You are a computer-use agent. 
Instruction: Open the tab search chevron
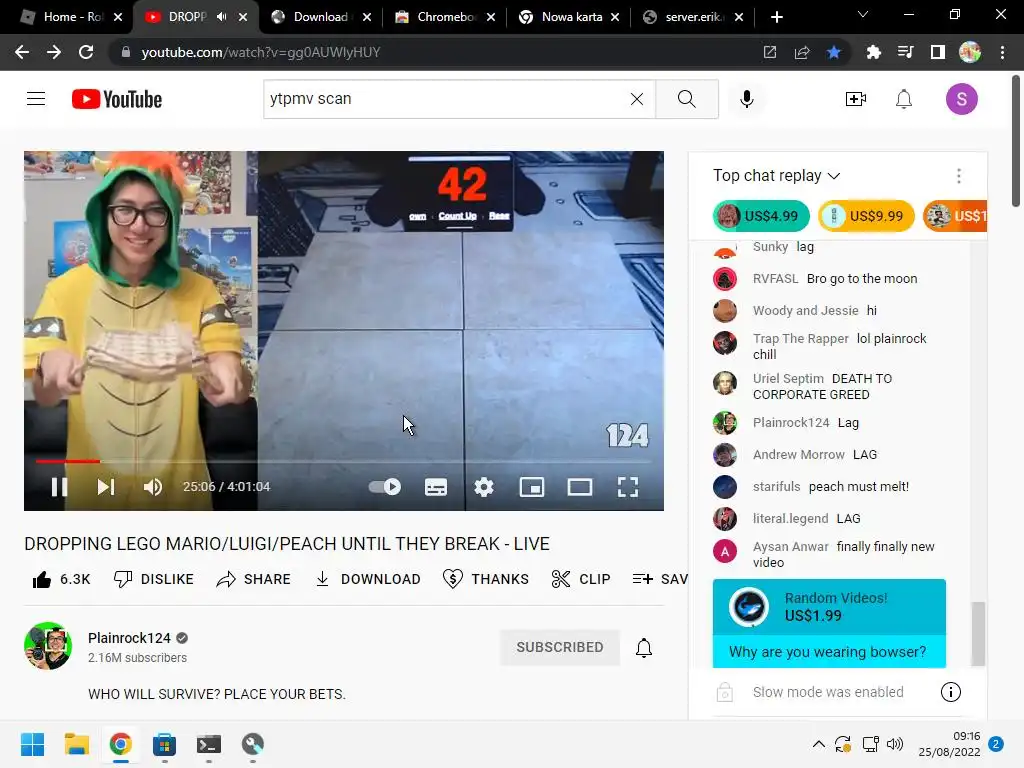coord(863,14)
